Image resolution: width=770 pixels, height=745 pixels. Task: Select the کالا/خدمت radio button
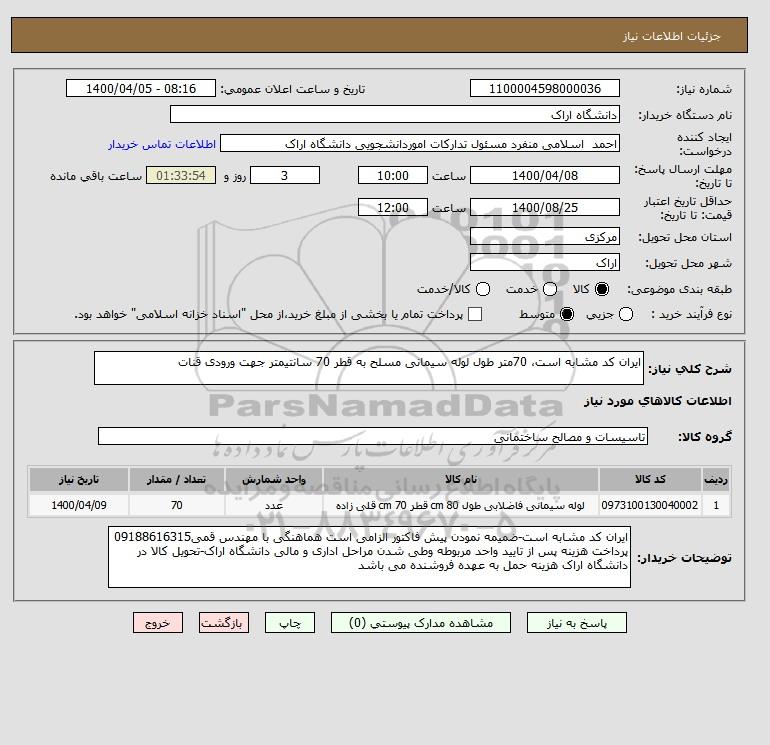(x=483, y=289)
